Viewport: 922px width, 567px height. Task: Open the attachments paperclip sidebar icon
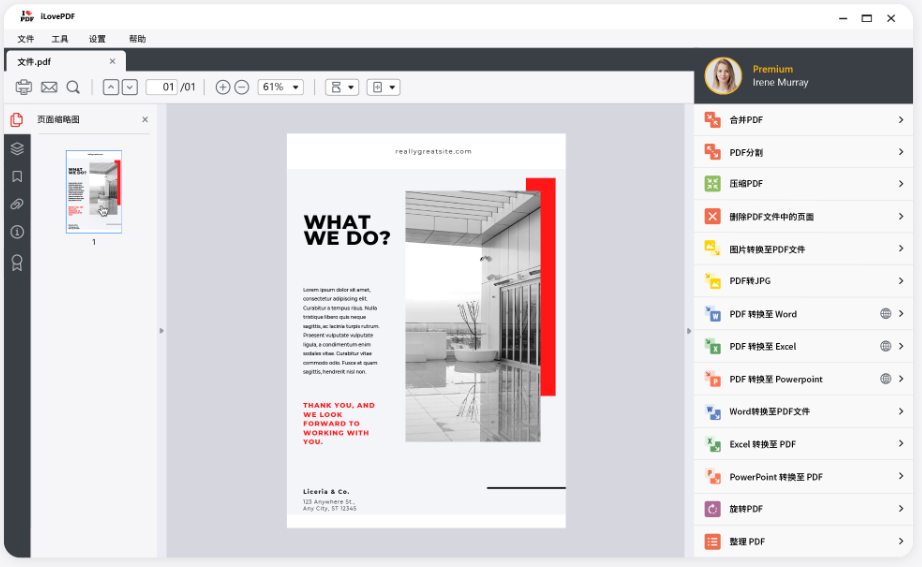pos(17,204)
